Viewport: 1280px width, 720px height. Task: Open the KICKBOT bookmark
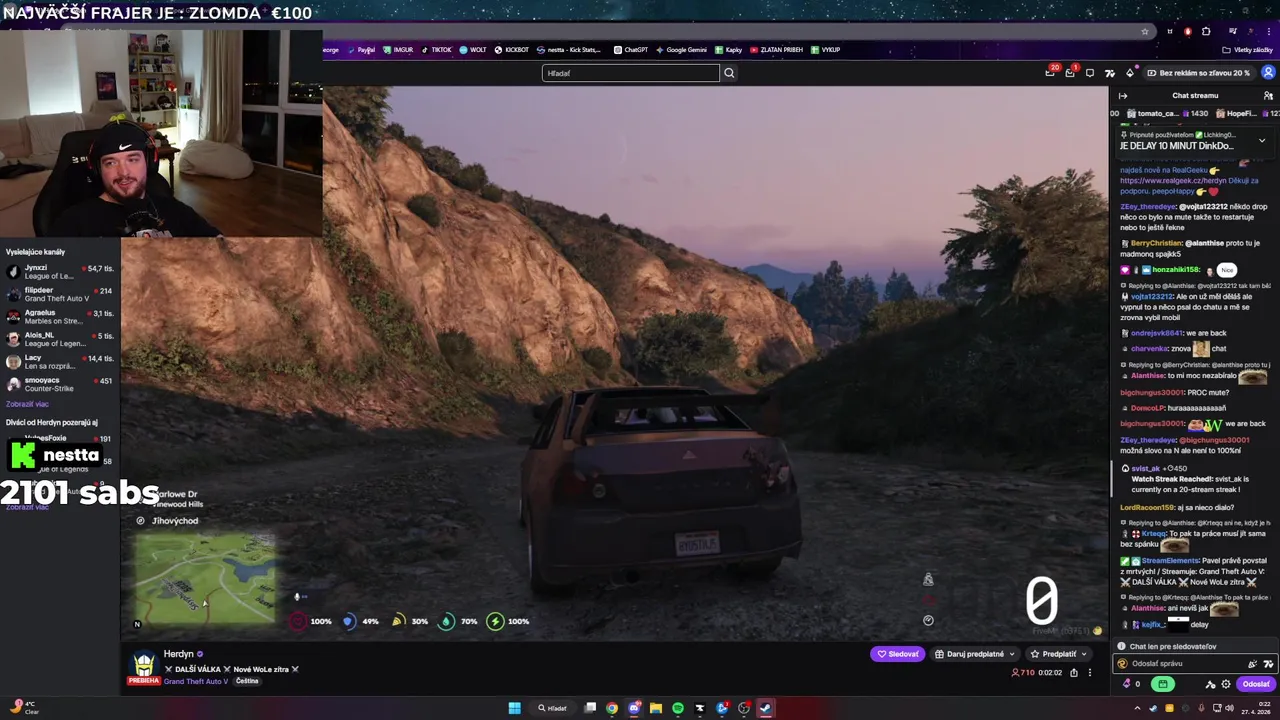pyautogui.click(x=511, y=50)
